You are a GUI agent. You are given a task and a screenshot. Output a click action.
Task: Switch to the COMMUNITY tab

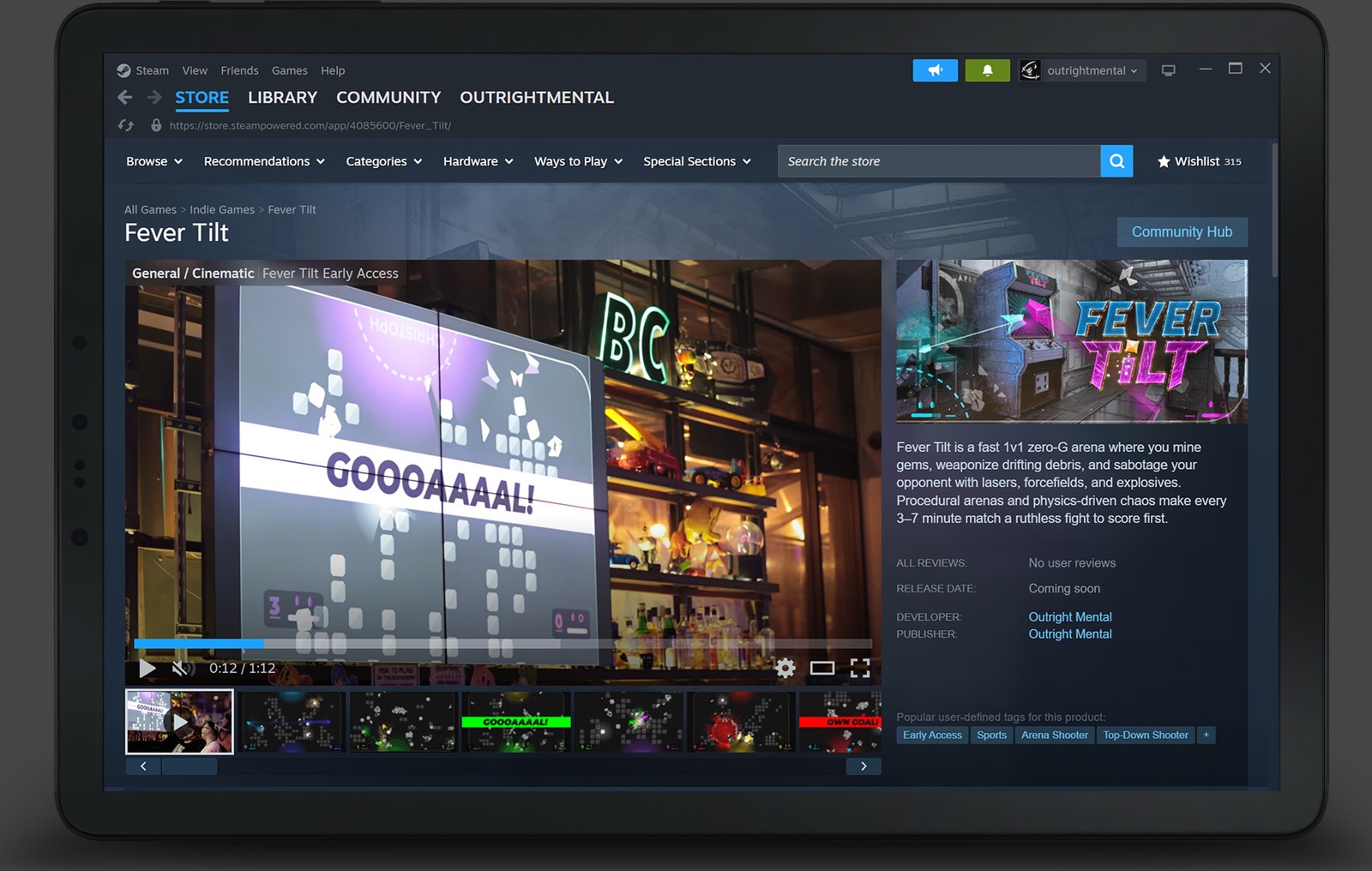tap(388, 98)
